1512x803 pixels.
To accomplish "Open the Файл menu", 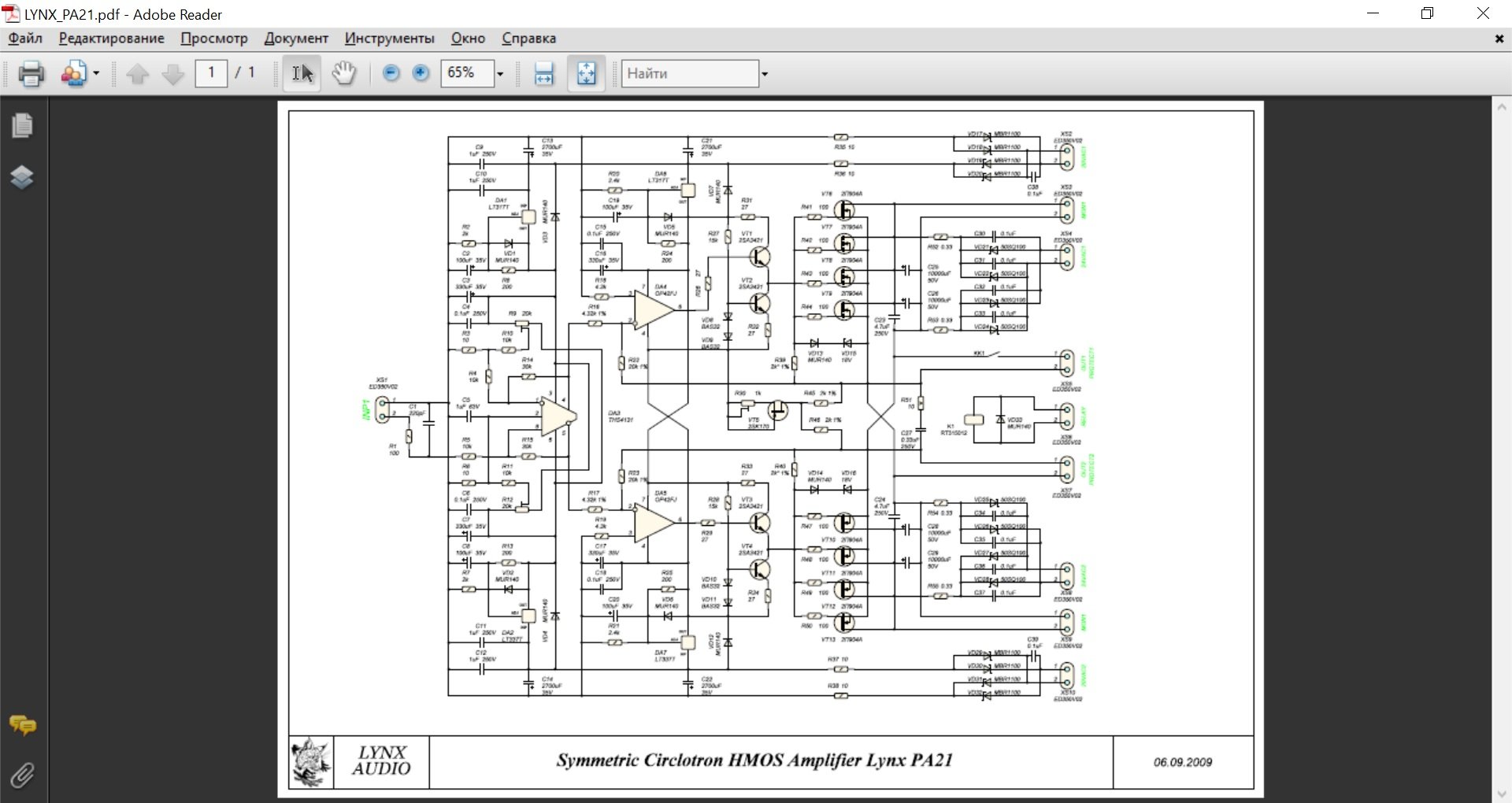I will coord(25,39).
